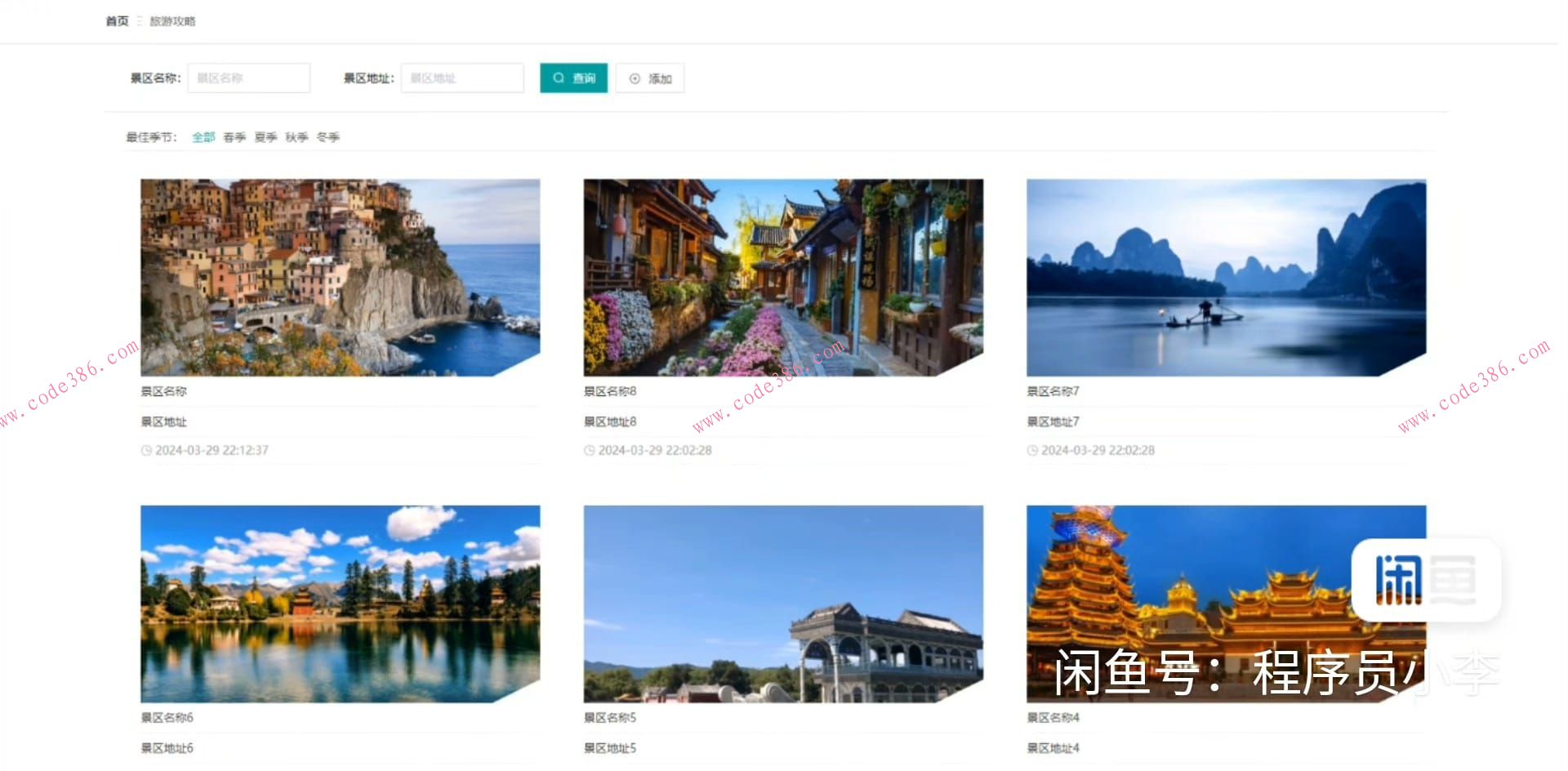Open the 景区名称7 river mountains photo
The width and height of the screenshot is (1568, 771).
[1227, 278]
